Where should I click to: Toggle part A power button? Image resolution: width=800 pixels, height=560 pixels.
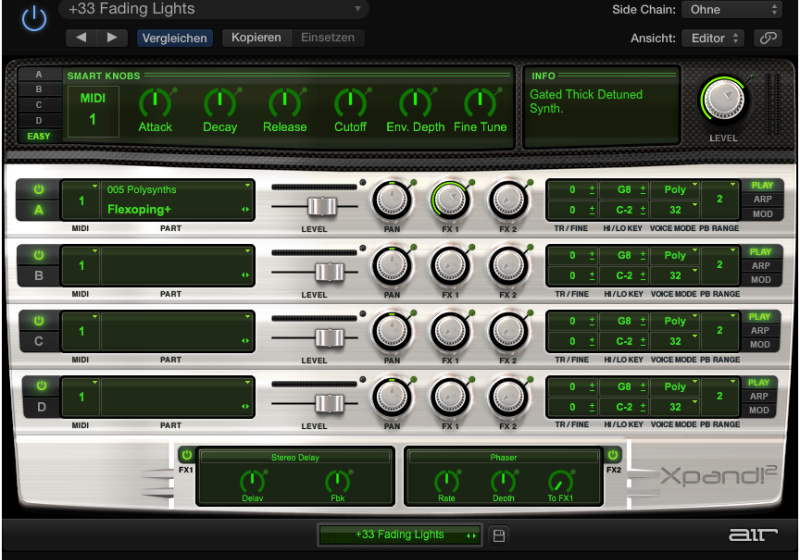tap(39, 189)
